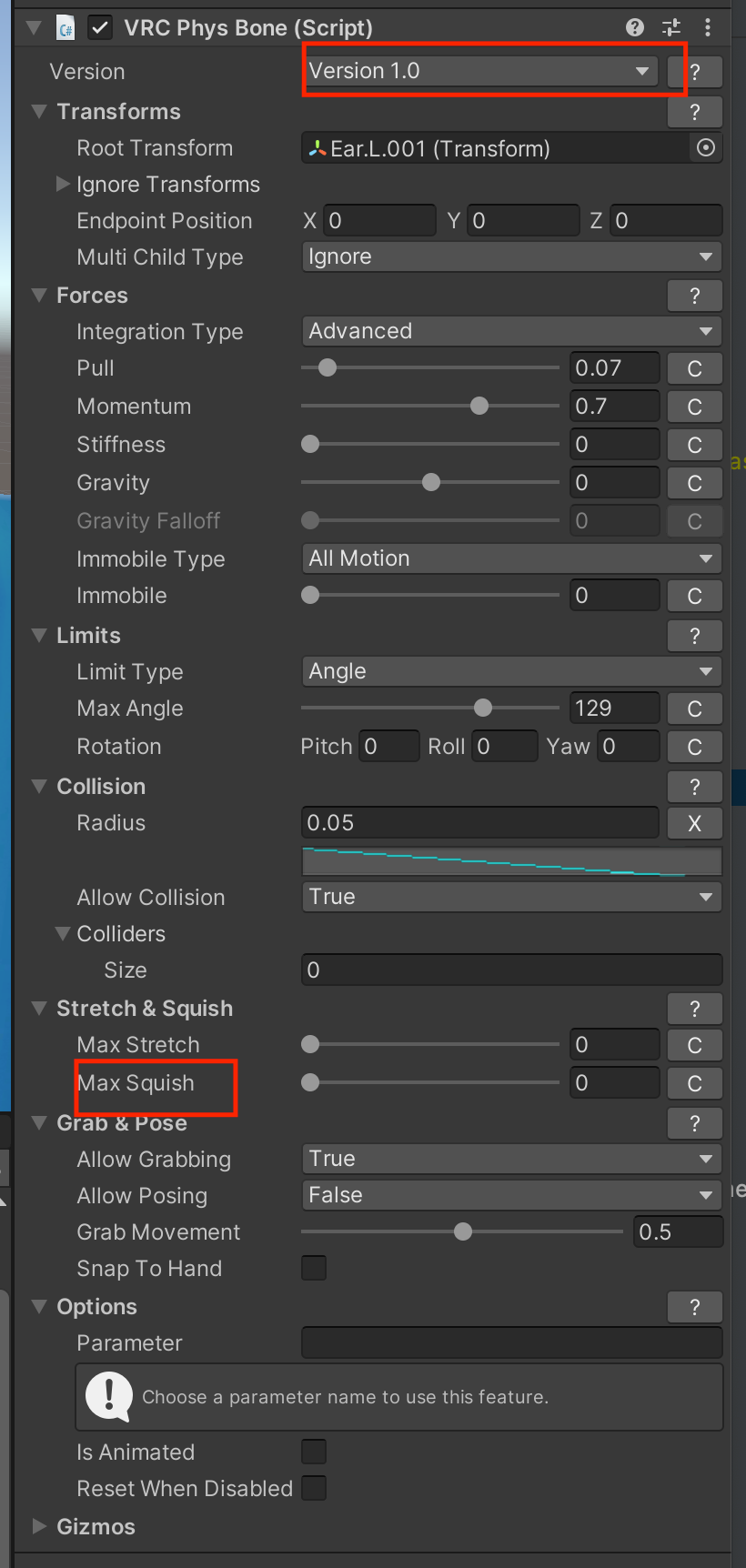Toggle curve button C for Gravity
The height and width of the screenshot is (1568, 746).
tap(695, 483)
